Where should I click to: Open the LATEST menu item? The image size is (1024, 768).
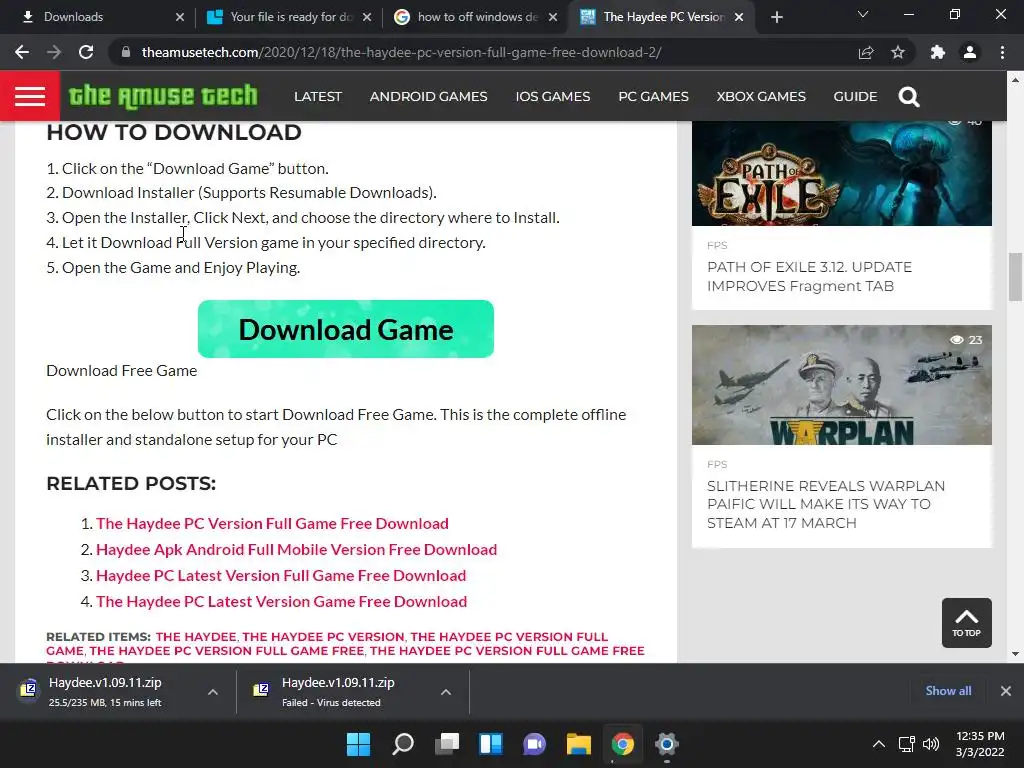tap(318, 97)
